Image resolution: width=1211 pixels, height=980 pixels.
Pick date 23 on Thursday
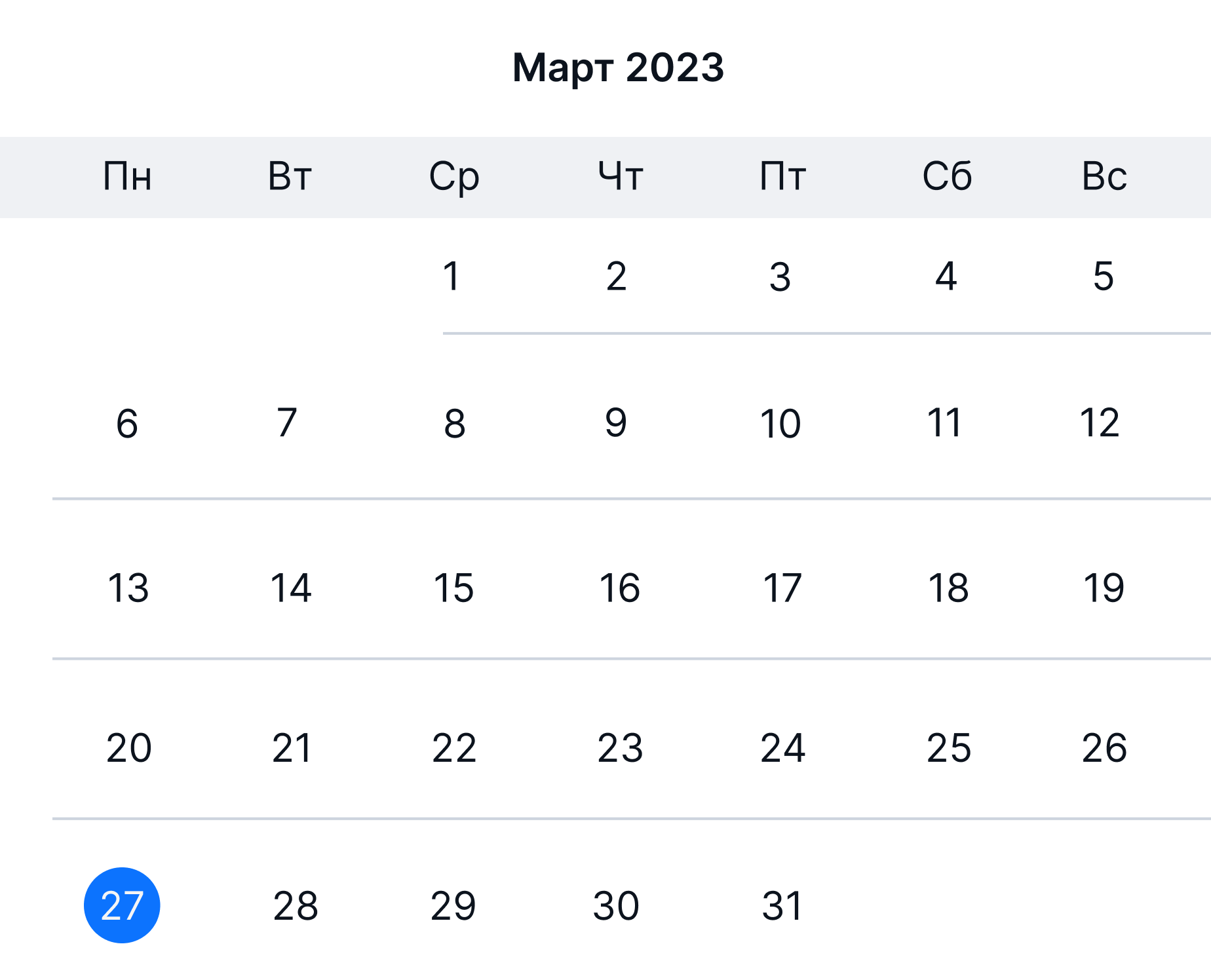pyautogui.click(x=620, y=747)
